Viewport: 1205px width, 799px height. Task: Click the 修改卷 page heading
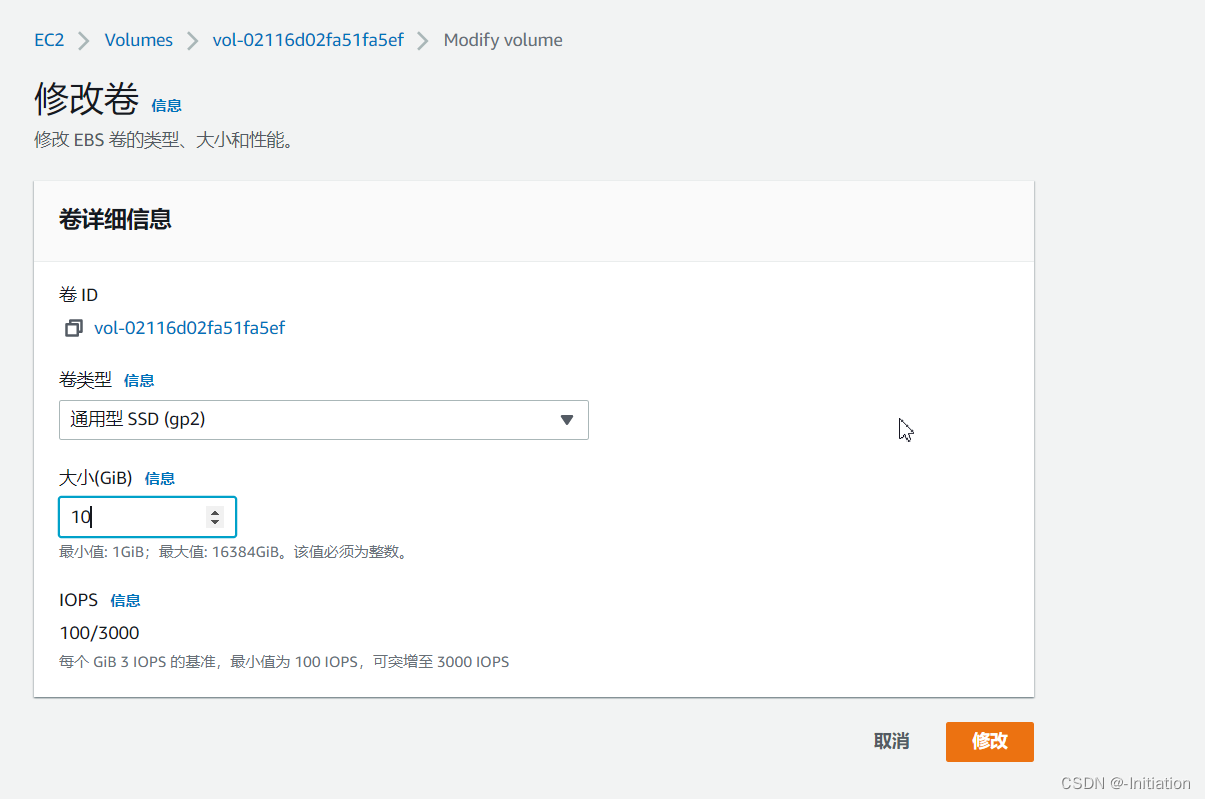[87, 99]
